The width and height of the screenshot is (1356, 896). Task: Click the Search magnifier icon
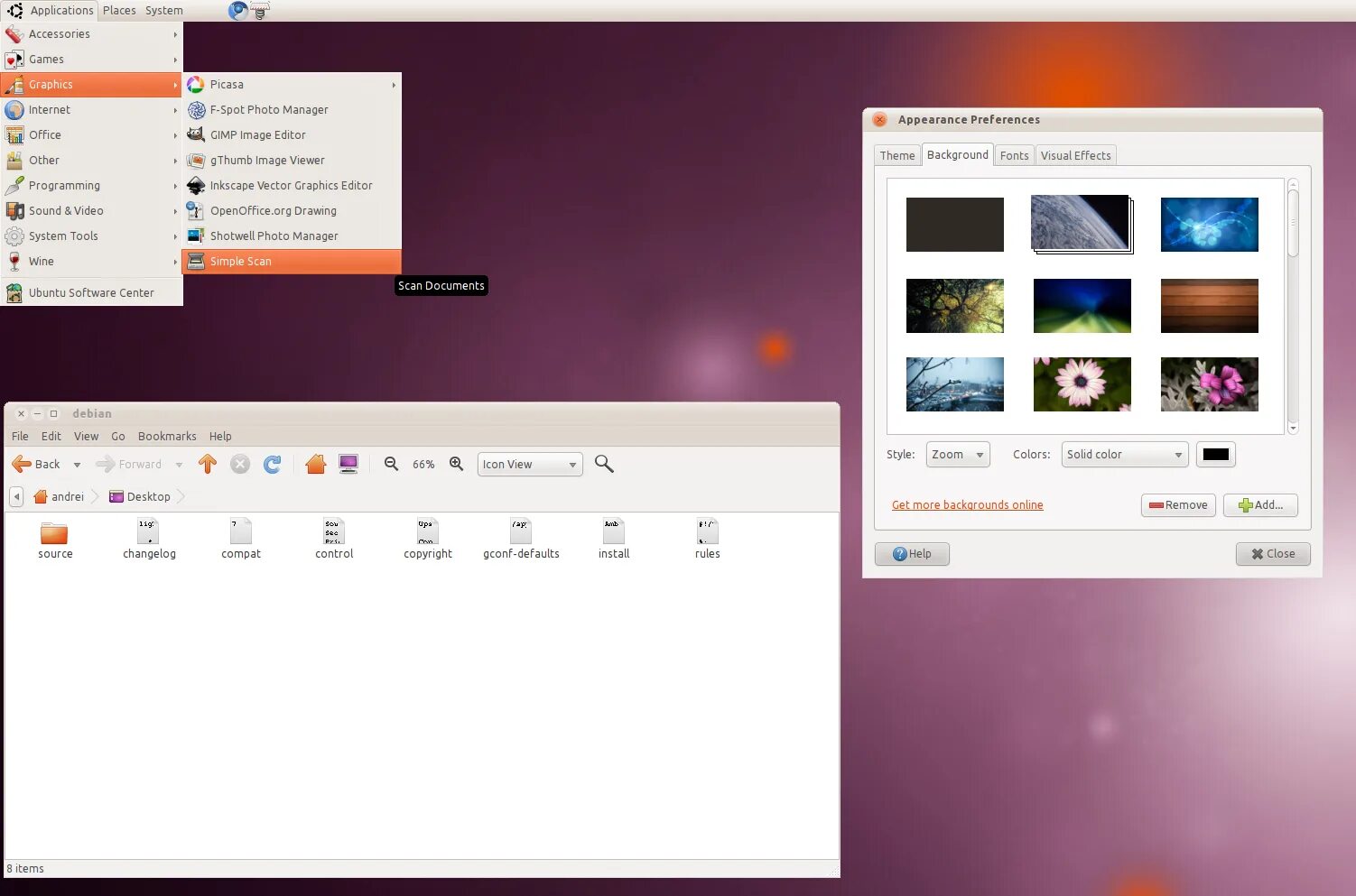pos(604,464)
